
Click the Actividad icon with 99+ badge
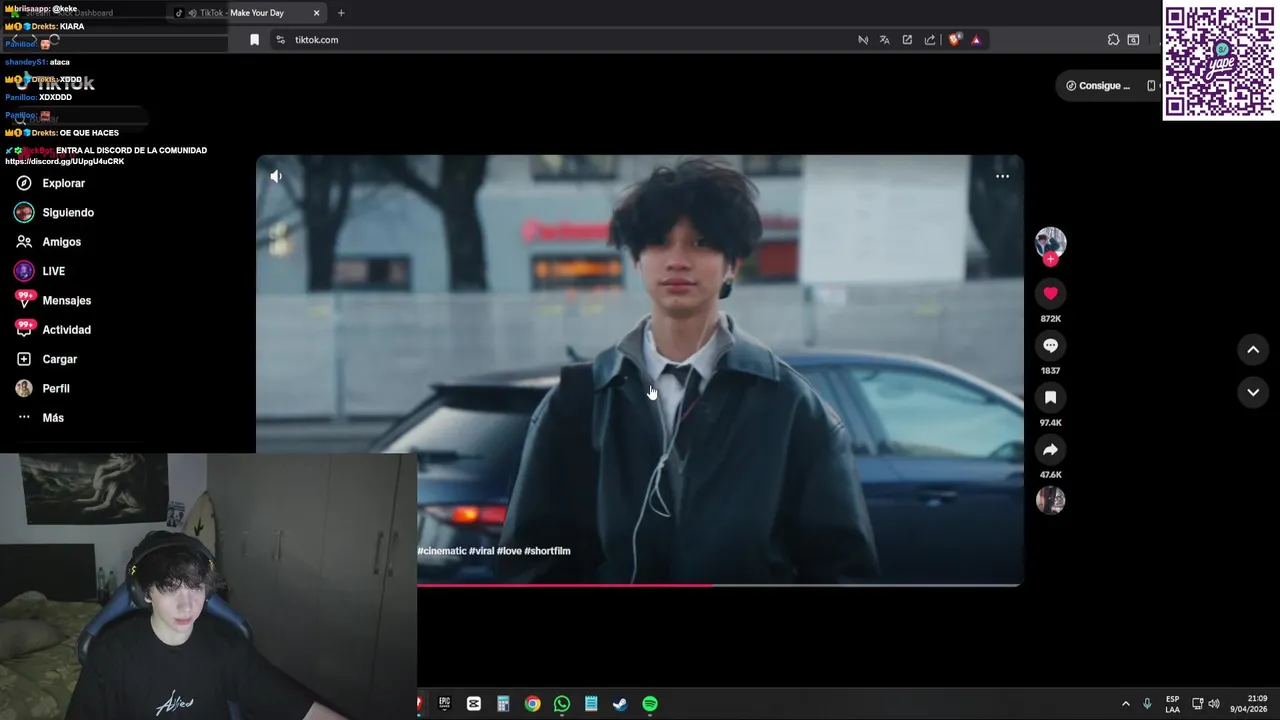point(24,329)
